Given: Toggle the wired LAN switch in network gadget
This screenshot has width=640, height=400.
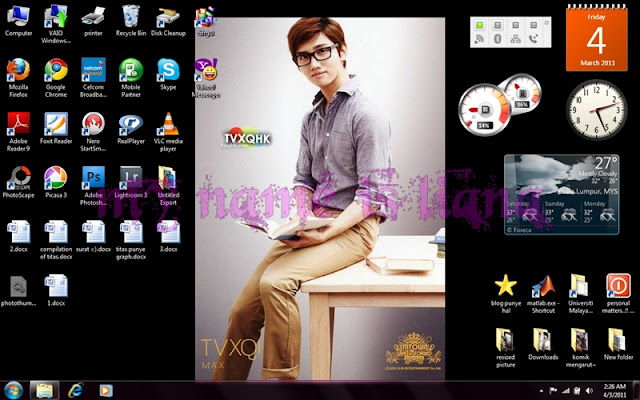Looking at the screenshot, I should point(516,25).
